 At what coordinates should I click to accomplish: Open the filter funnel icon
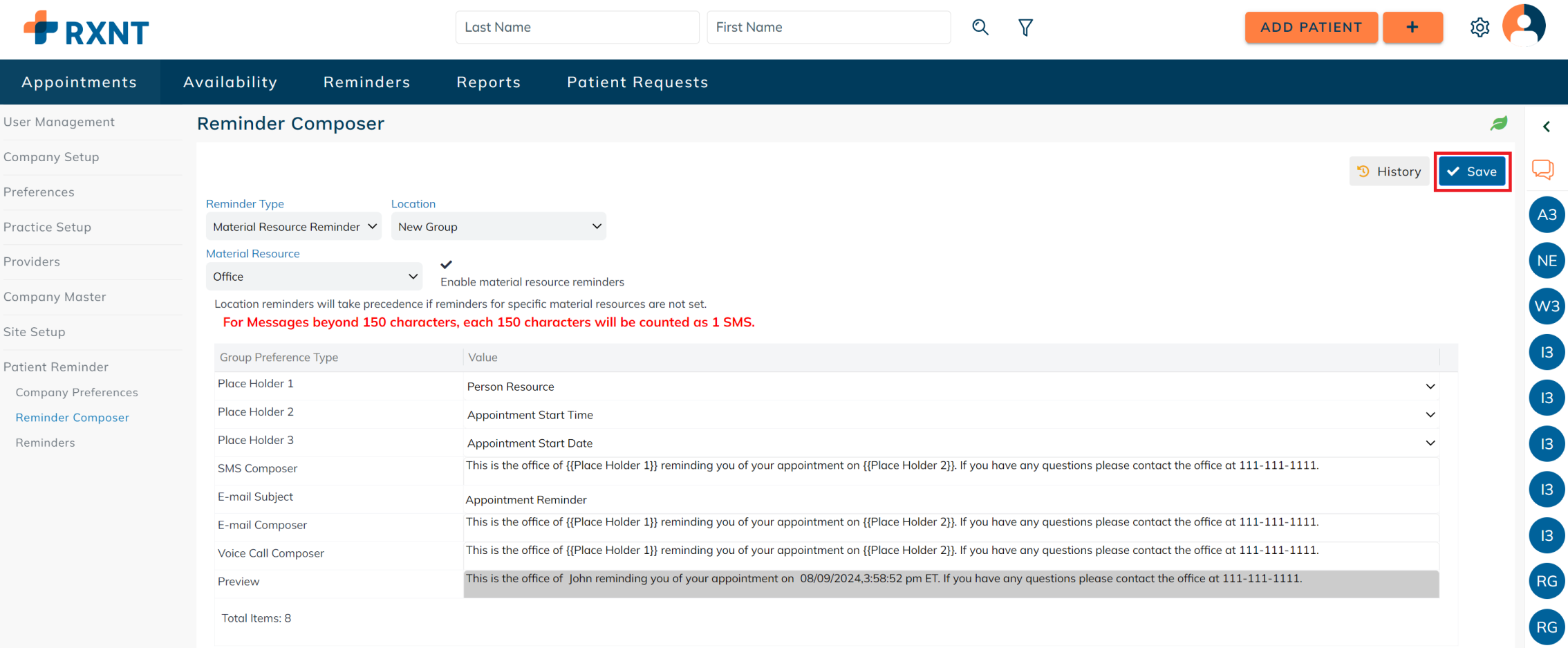coord(1025,27)
